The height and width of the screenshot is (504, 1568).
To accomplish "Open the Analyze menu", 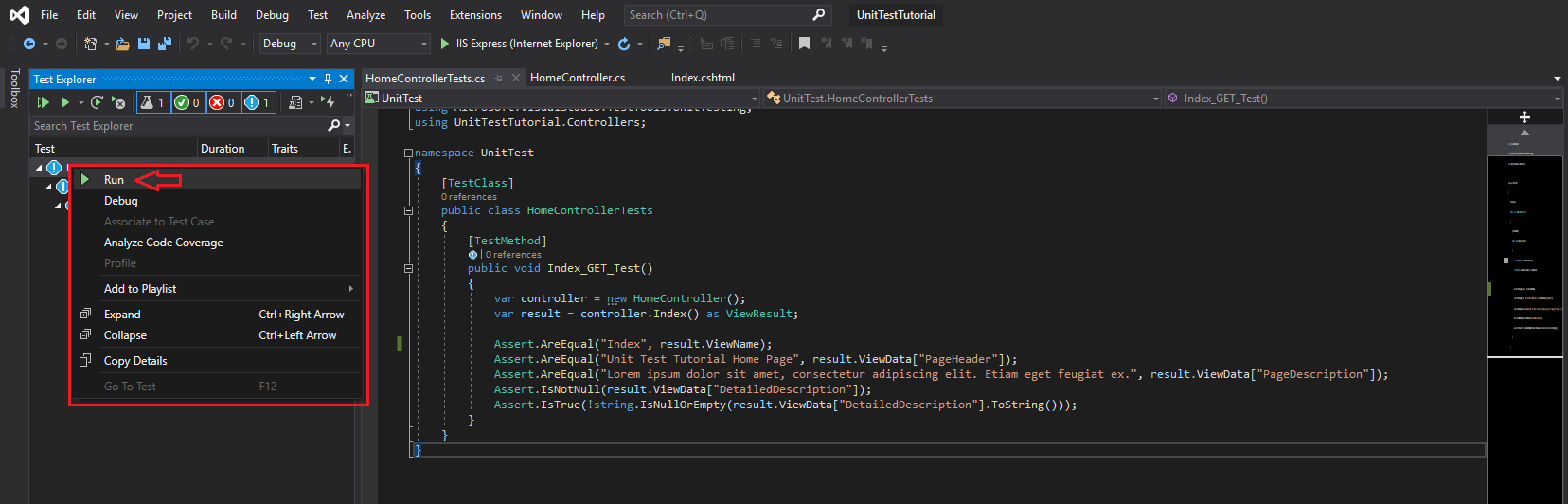I will coord(366,15).
